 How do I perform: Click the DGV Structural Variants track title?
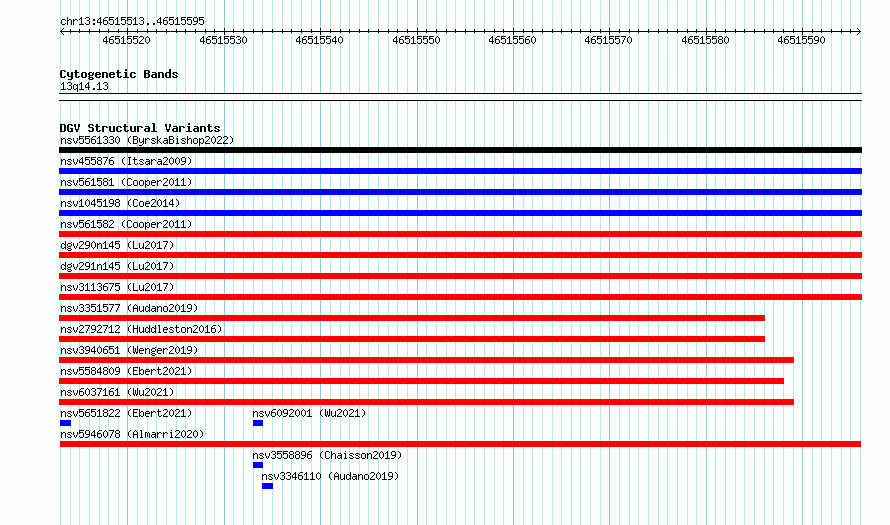pos(140,128)
